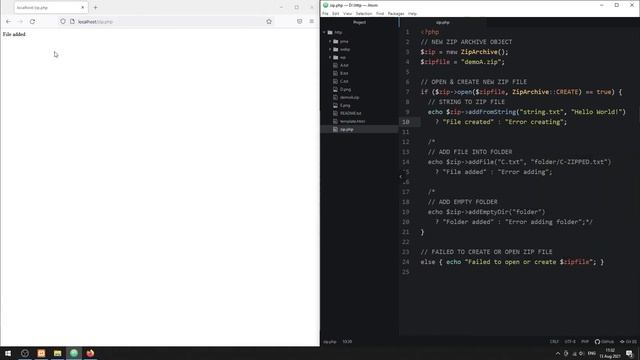Click line number 10 in the gutter
Viewport: 640px width, 360px height.
tap(406, 122)
